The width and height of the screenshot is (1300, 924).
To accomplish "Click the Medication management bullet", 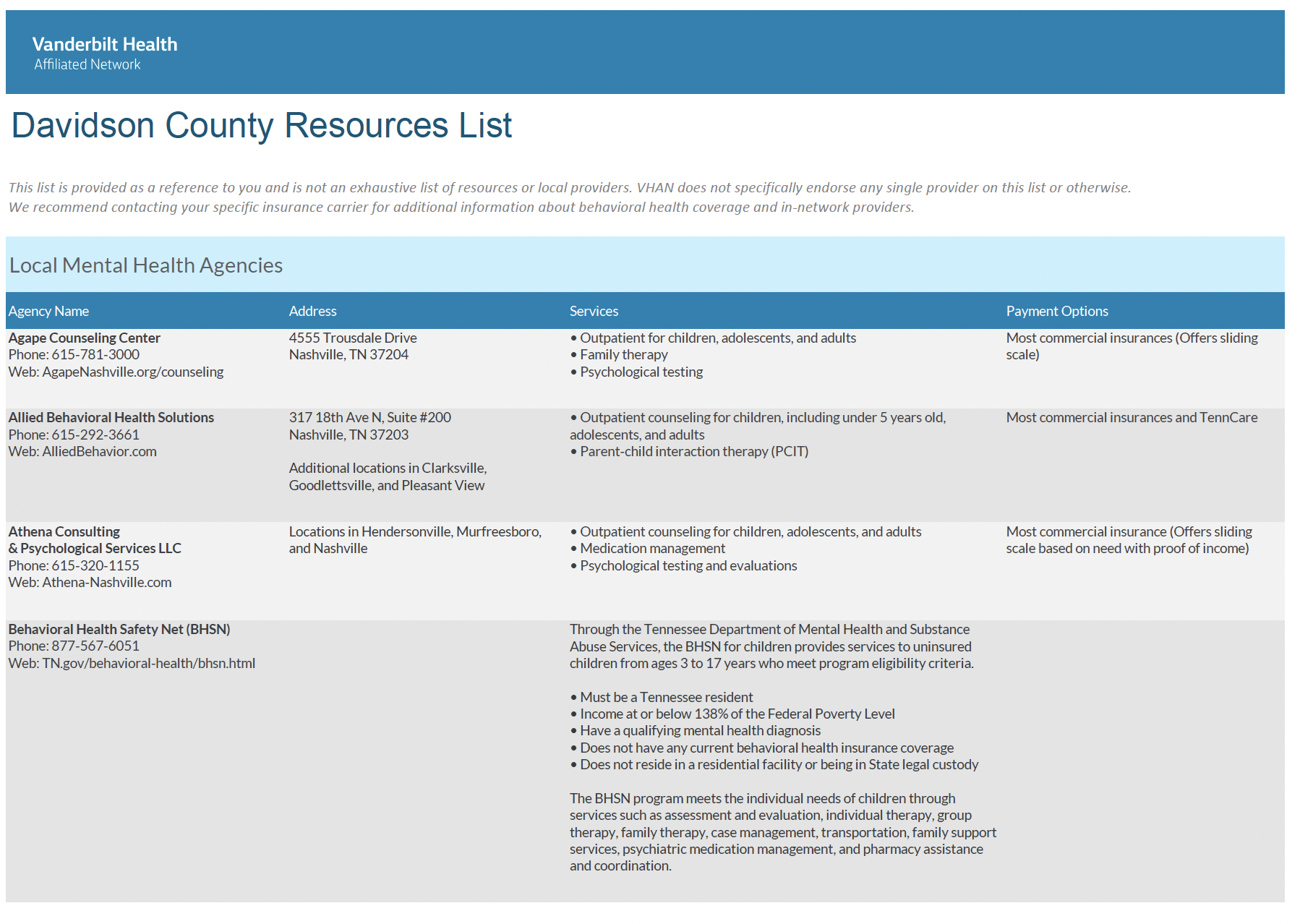I will click(x=647, y=548).
